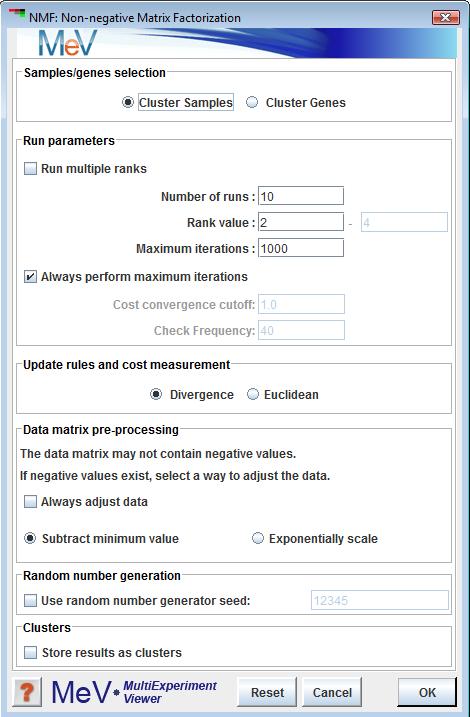Enable Run multiple ranks checkbox
This screenshot has width=470, height=717.
point(31,169)
